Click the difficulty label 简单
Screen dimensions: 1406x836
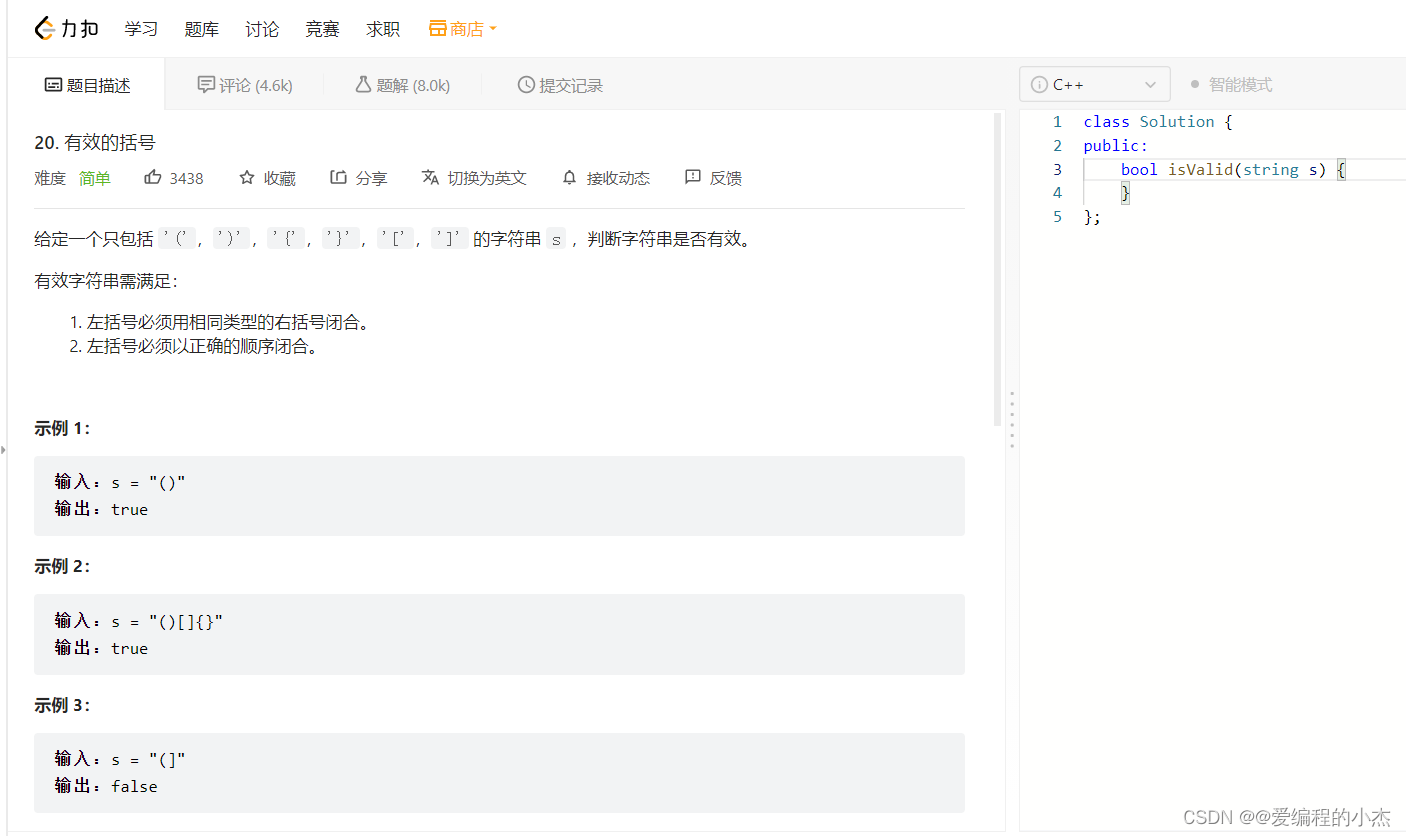pyautogui.click(x=95, y=178)
